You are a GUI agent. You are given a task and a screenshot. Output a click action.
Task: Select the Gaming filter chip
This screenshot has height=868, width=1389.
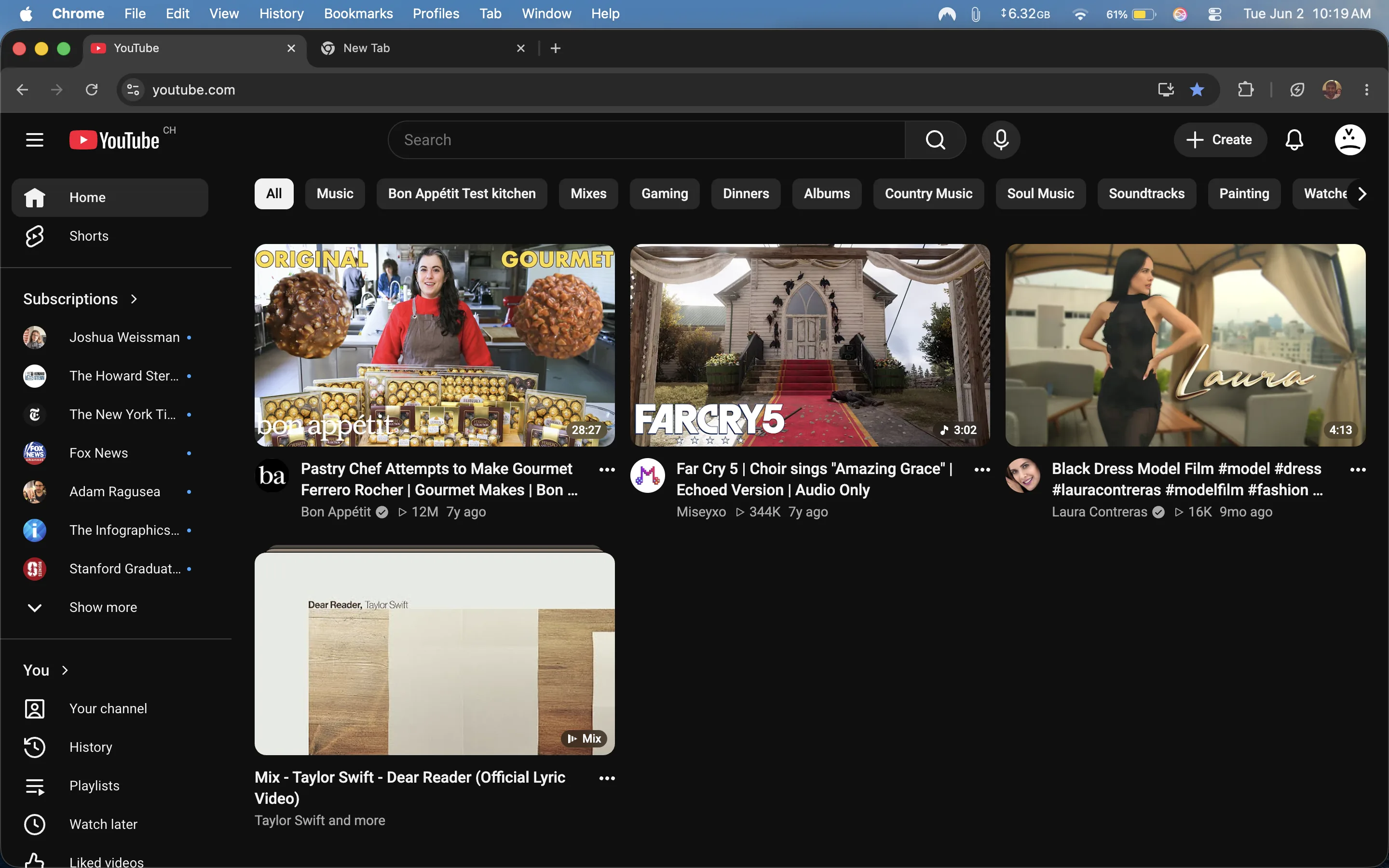pos(664,194)
